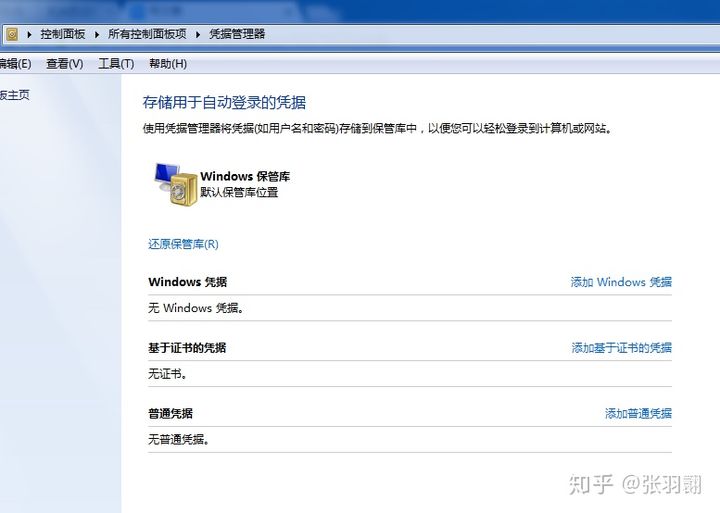Click 添加普通凭据 link
This screenshot has height=513, width=720.
click(638, 413)
